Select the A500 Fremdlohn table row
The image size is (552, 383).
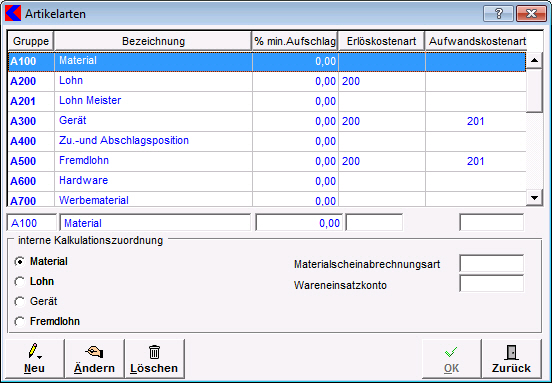tap(267, 161)
